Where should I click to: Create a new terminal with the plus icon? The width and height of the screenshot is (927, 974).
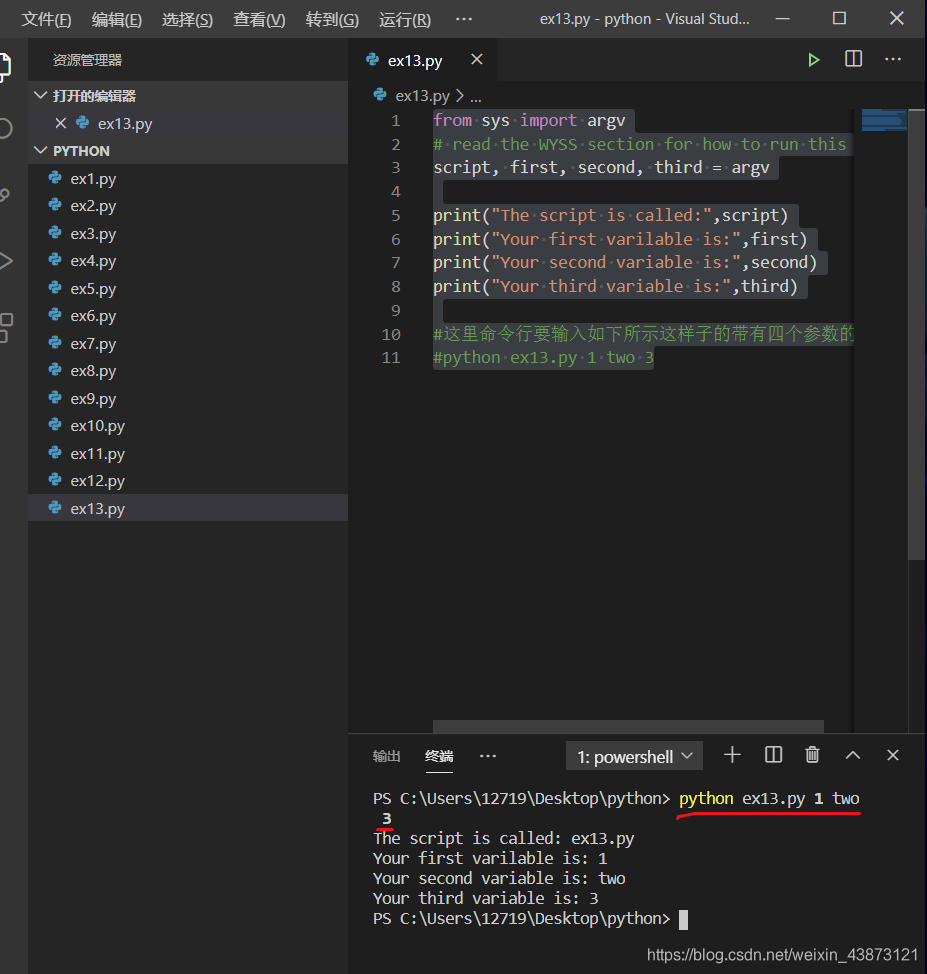point(733,755)
